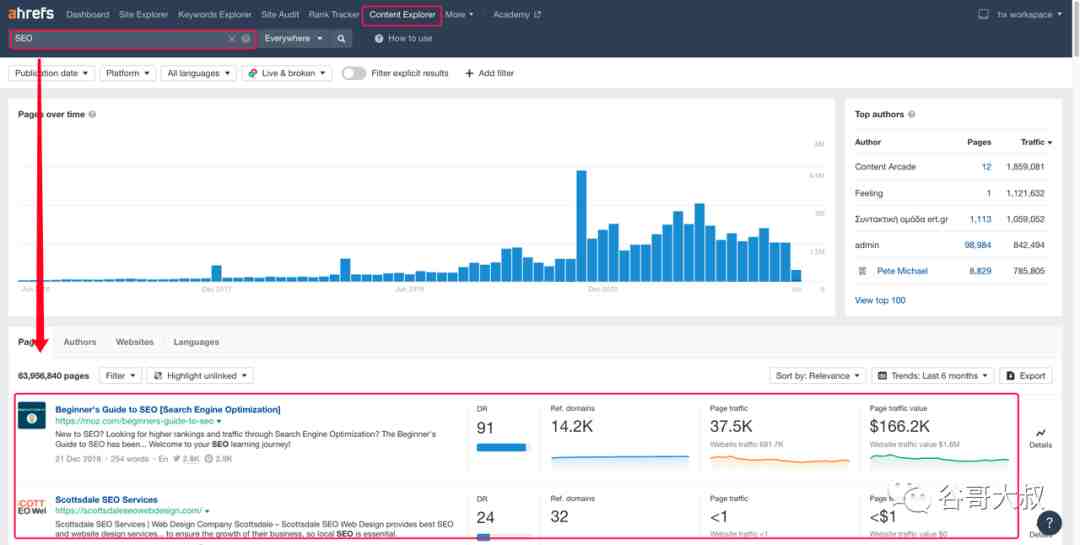The image size is (1080, 545).
Task: Toggle Filter explicit results switch
Action: point(353,73)
